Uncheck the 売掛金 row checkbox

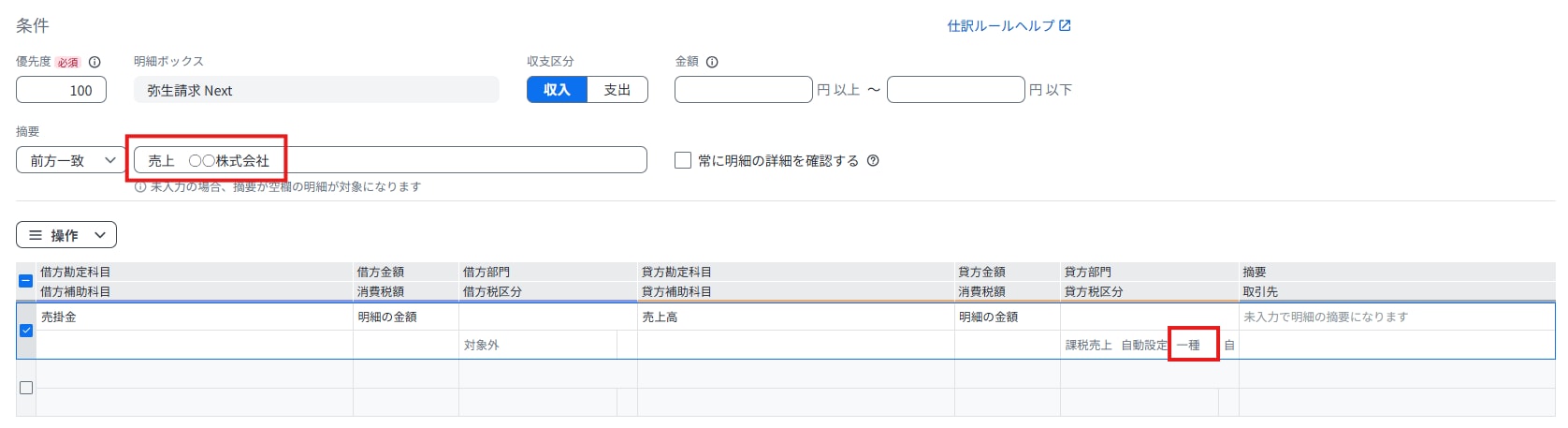tap(26, 330)
